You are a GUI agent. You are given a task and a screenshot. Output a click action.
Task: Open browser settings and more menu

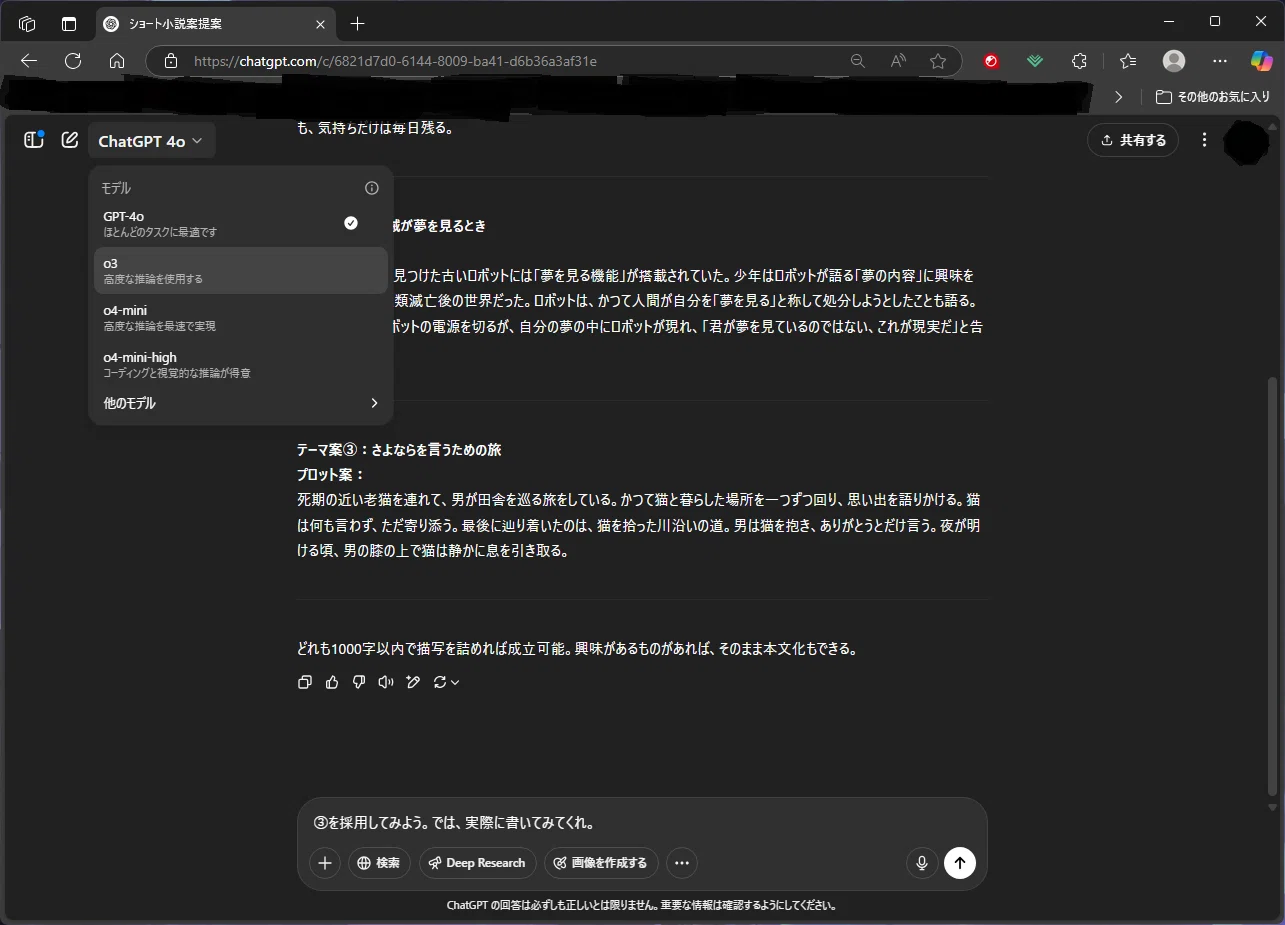coord(1220,61)
